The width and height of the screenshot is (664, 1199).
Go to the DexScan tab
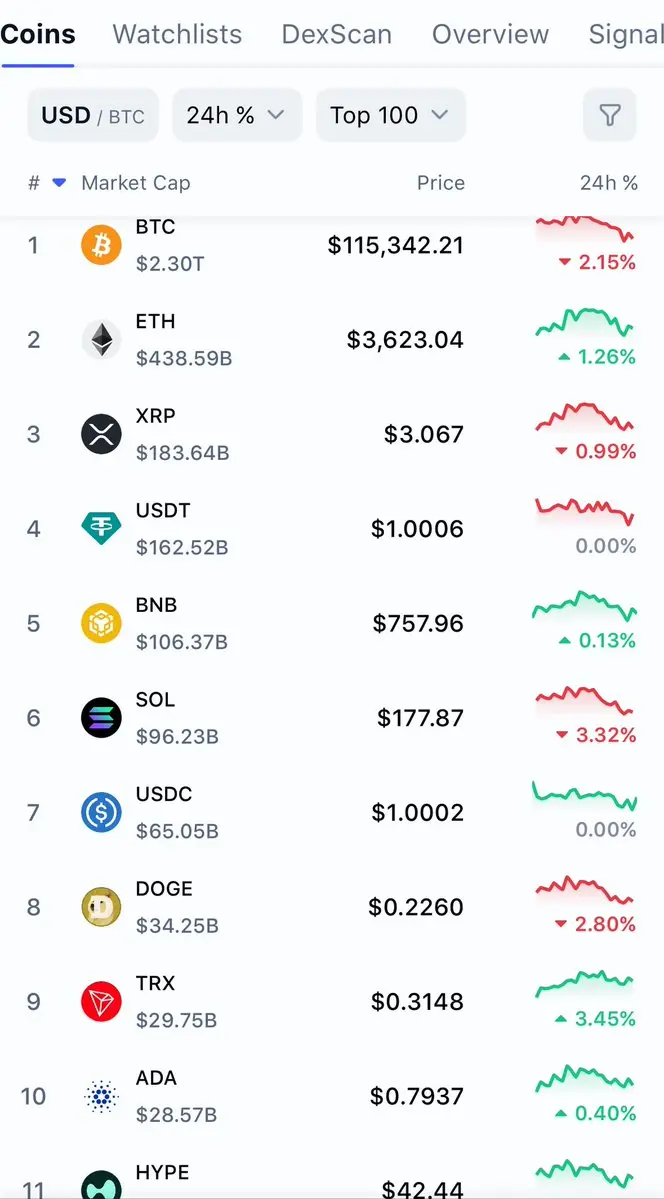337,34
